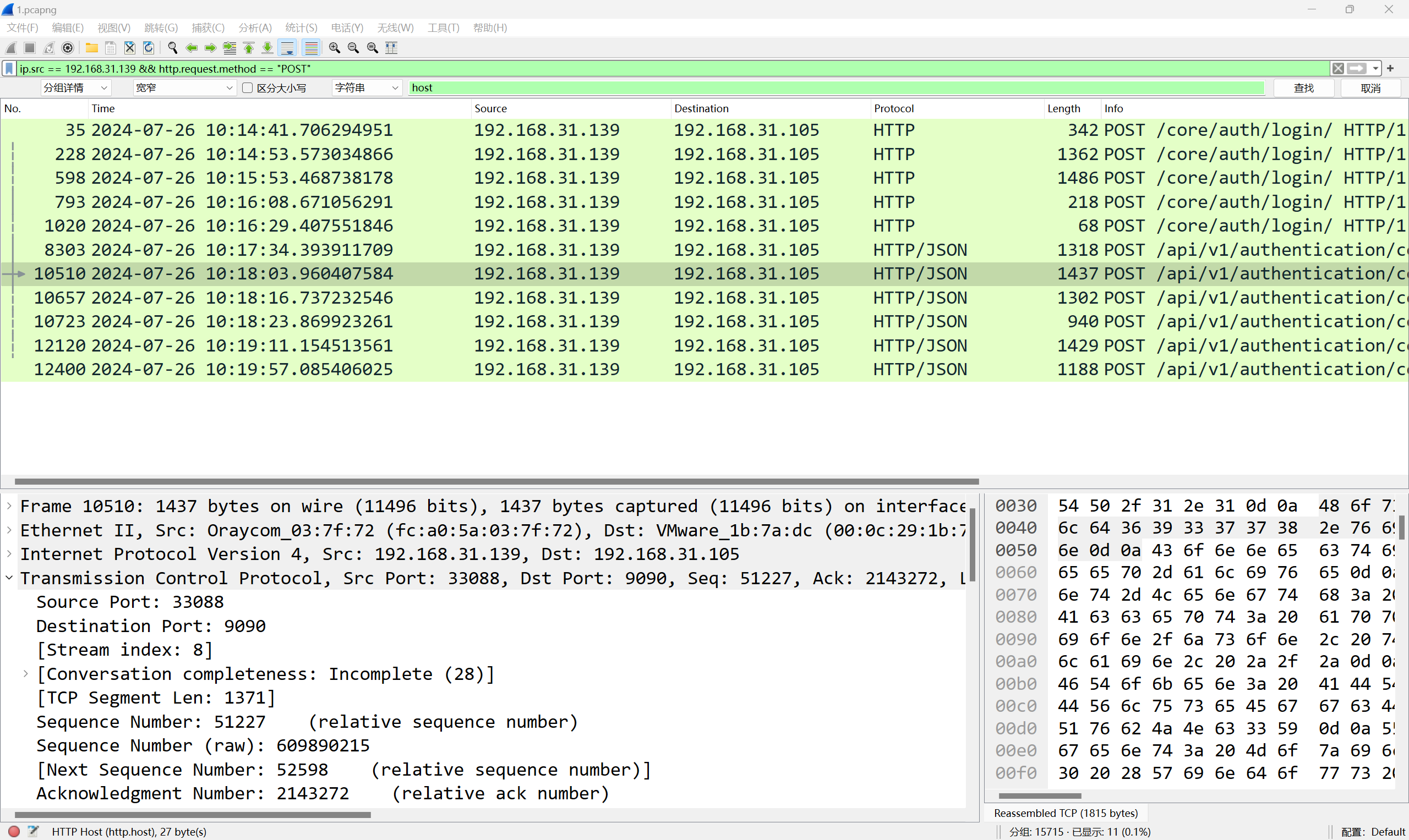This screenshot has width=1409, height=840.
Task: Reload the capture file
Action: pos(149,48)
